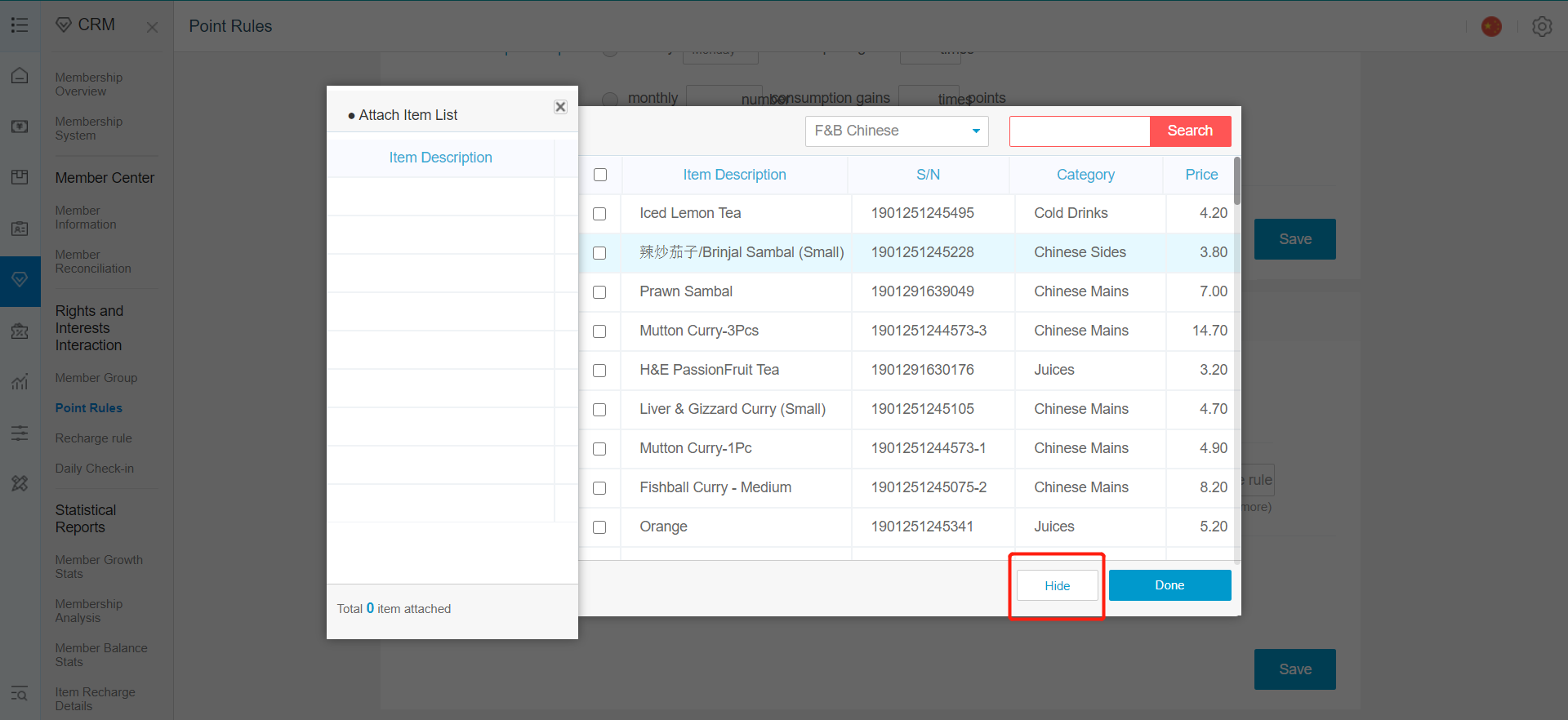Check the H&E PassionFruit Tea row

coord(599,371)
